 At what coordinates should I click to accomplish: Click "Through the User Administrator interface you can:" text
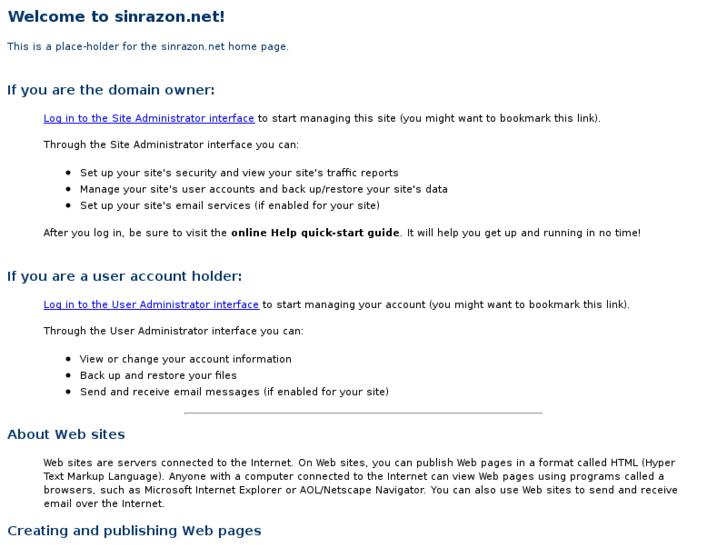pyautogui.click(x=173, y=330)
